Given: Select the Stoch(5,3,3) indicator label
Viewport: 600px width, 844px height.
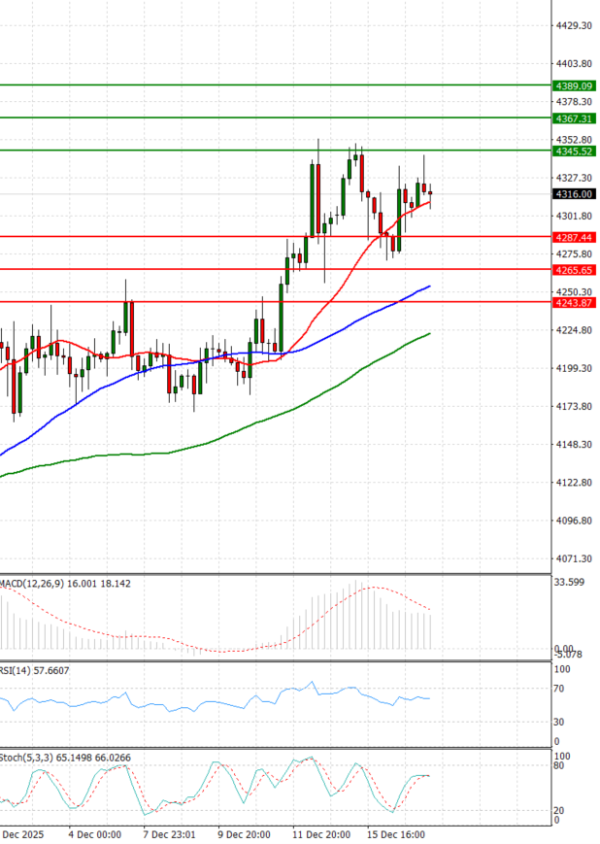Looking at the screenshot, I should pos(24,757).
